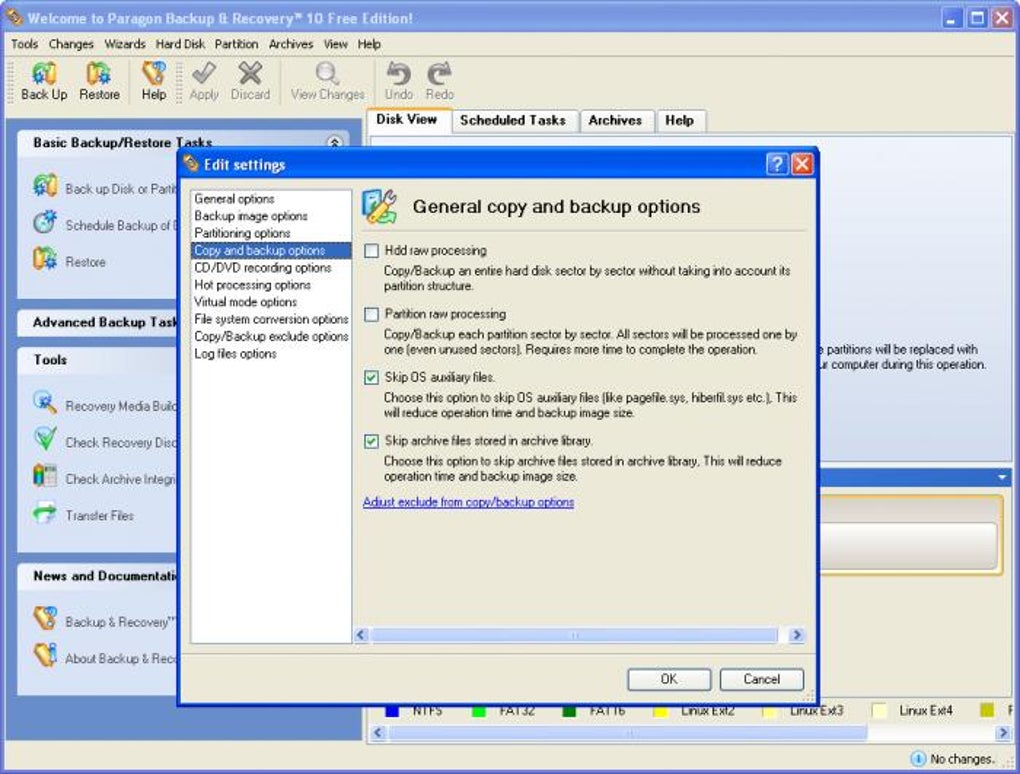The image size is (1020, 774).
Task: Click the Schedule Backup clock icon
Action: (45, 222)
